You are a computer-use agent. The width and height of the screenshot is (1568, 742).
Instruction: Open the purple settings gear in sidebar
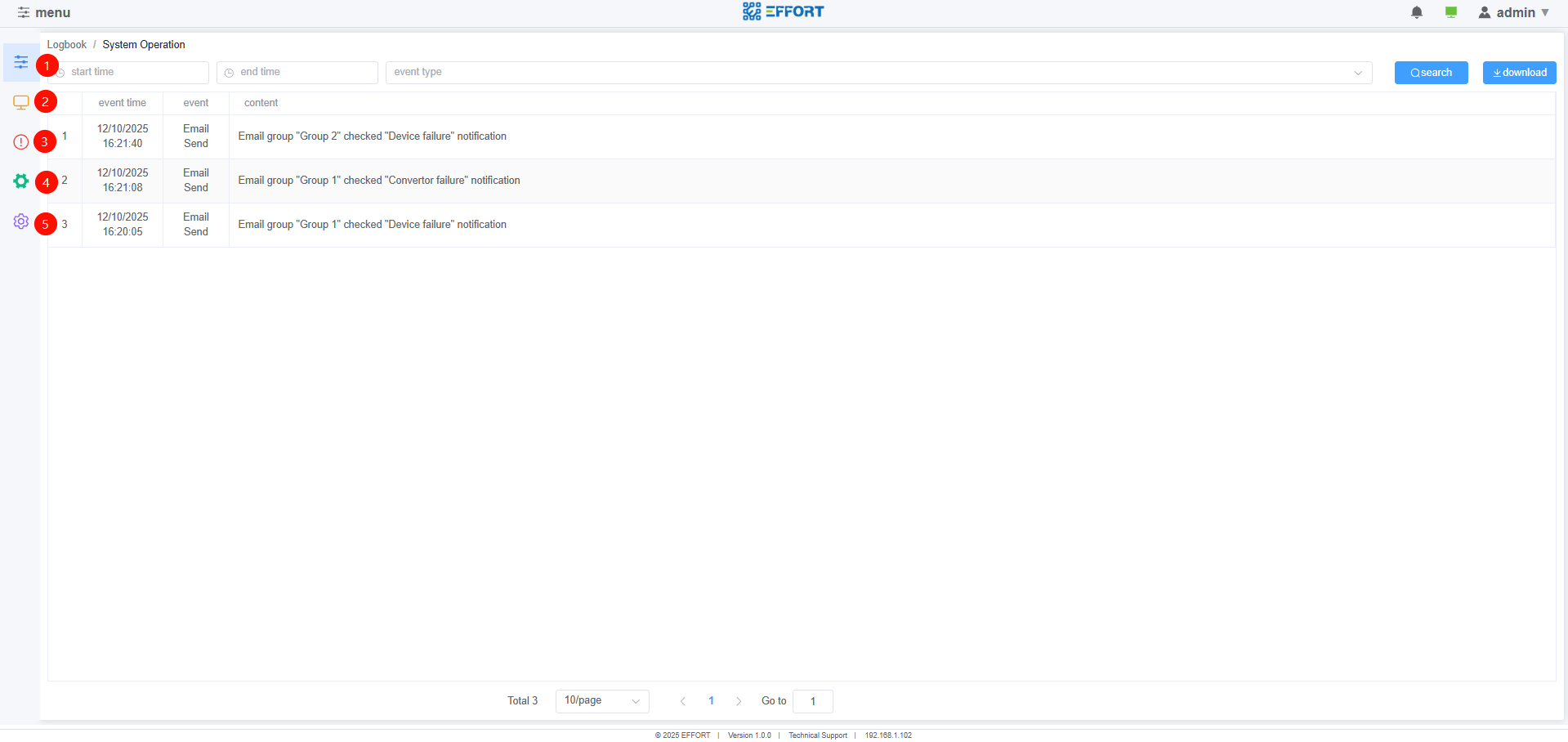pos(20,221)
